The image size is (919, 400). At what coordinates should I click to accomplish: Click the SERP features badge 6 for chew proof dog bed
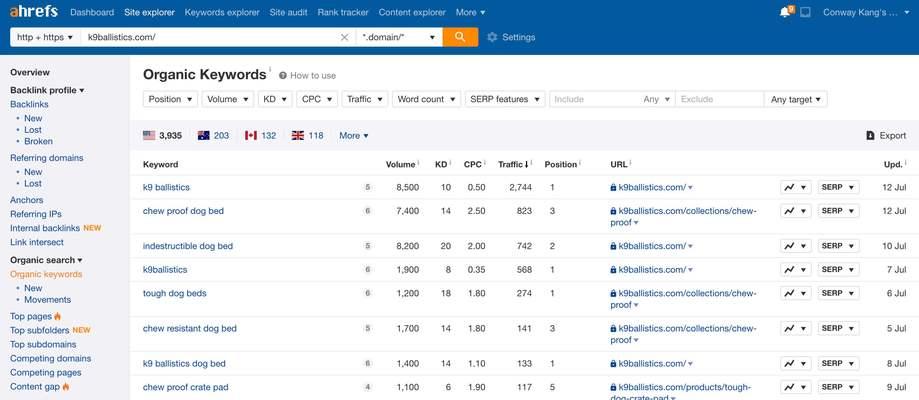pos(367,211)
